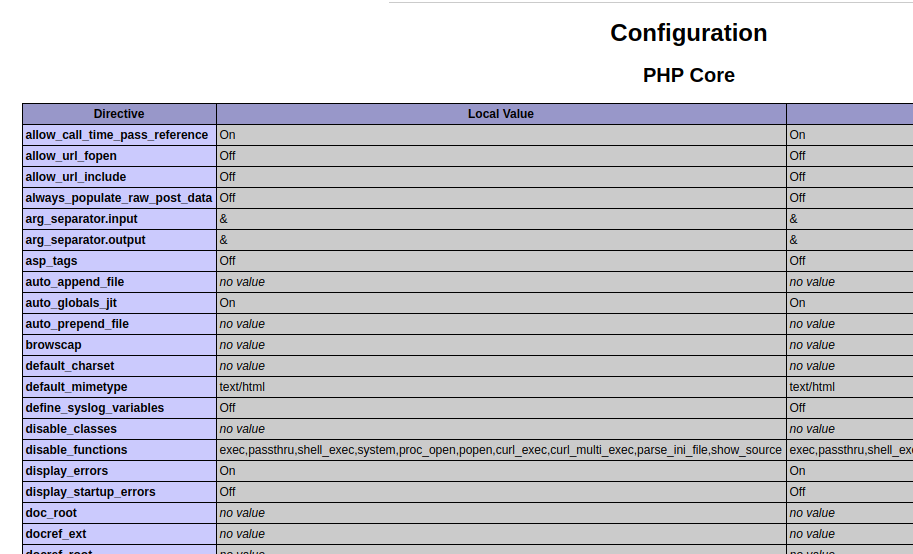The width and height of the screenshot is (913, 554).
Task: Click the Local Value column header
Action: pos(501,114)
